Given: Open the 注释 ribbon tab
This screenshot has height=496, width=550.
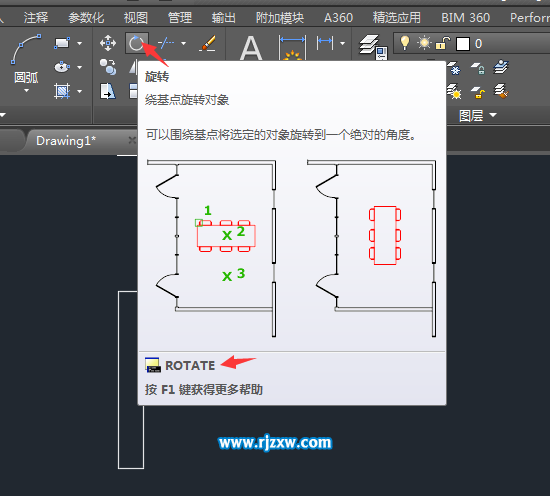Looking at the screenshot, I should (x=36, y=18).
